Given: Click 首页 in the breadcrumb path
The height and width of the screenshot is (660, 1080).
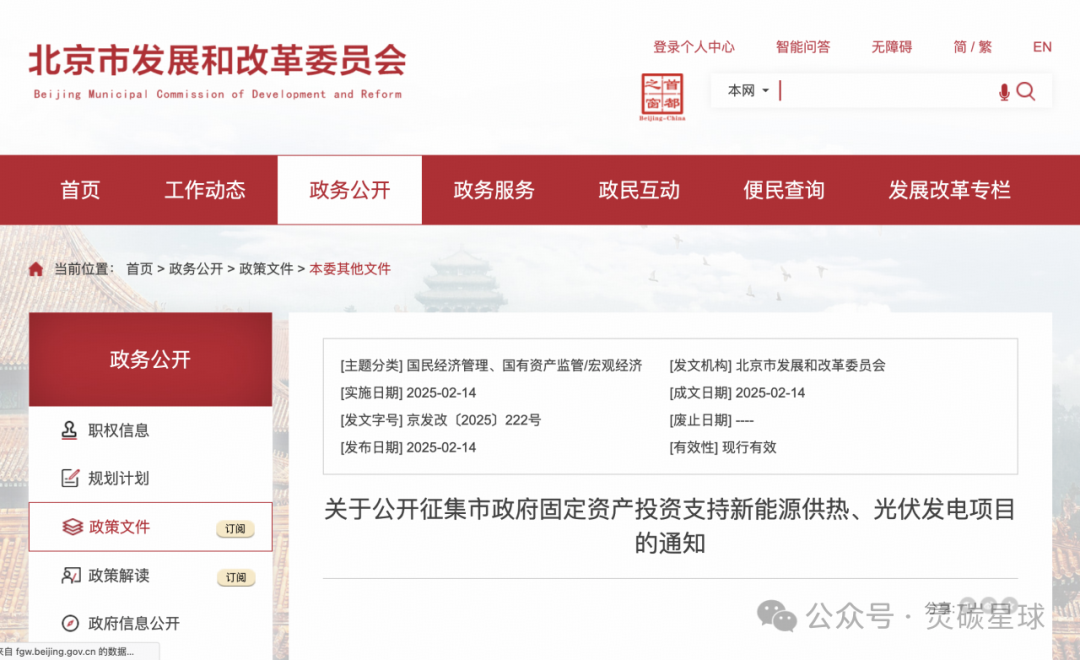Looking at the screenshot, I should click(139, 269).
